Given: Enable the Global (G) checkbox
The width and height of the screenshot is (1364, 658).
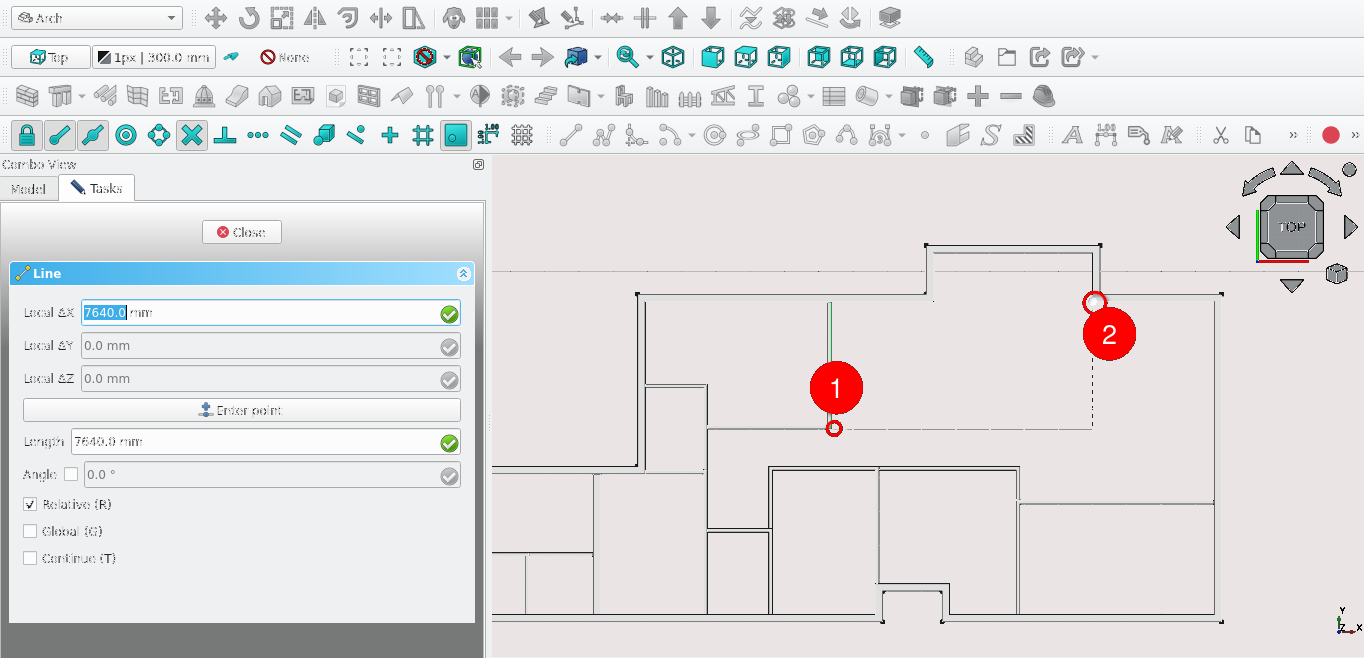Looking at the screenshot, I should point(30,531).
